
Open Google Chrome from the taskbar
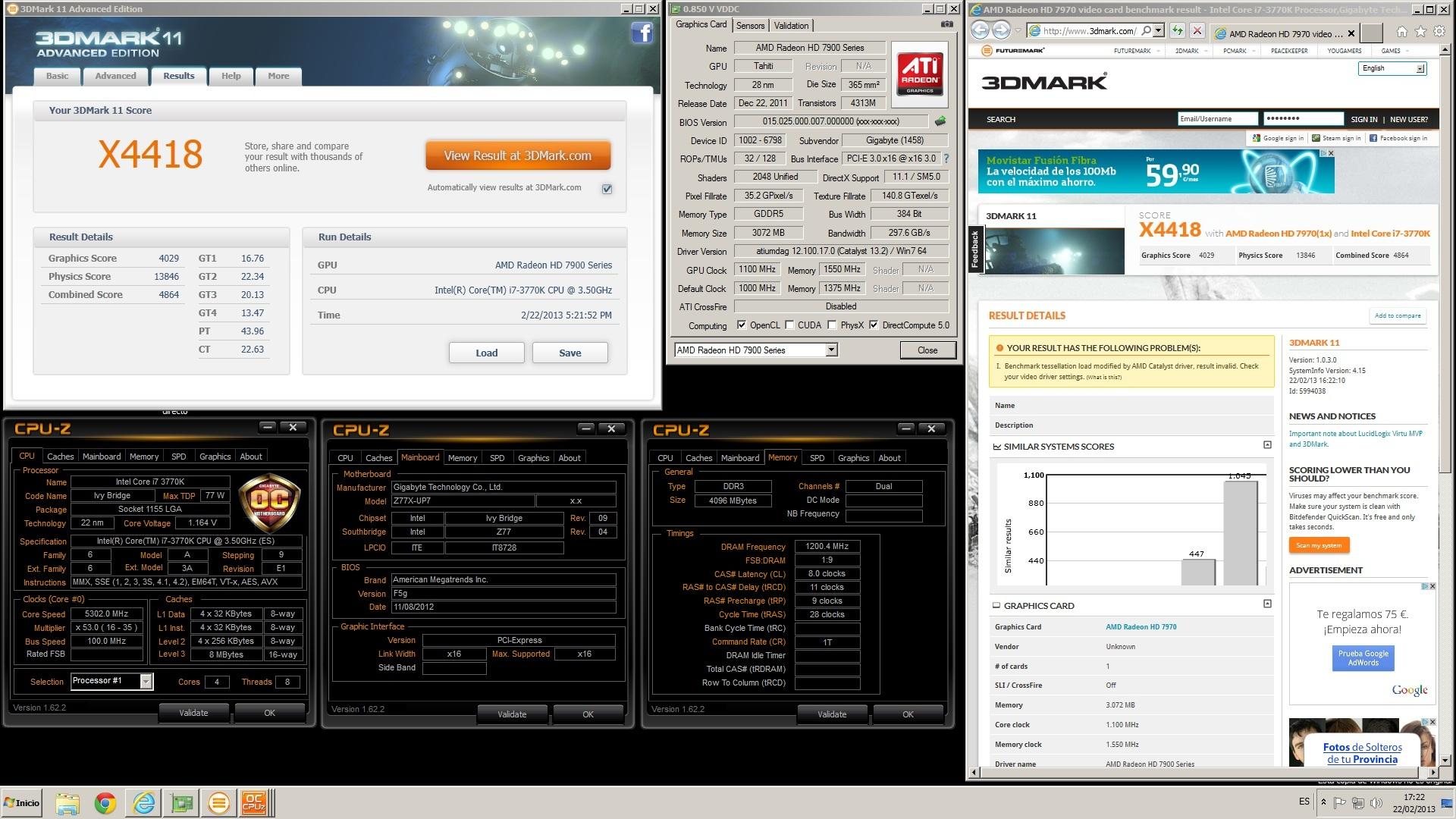pyautogui.click(x=105, y=803)
